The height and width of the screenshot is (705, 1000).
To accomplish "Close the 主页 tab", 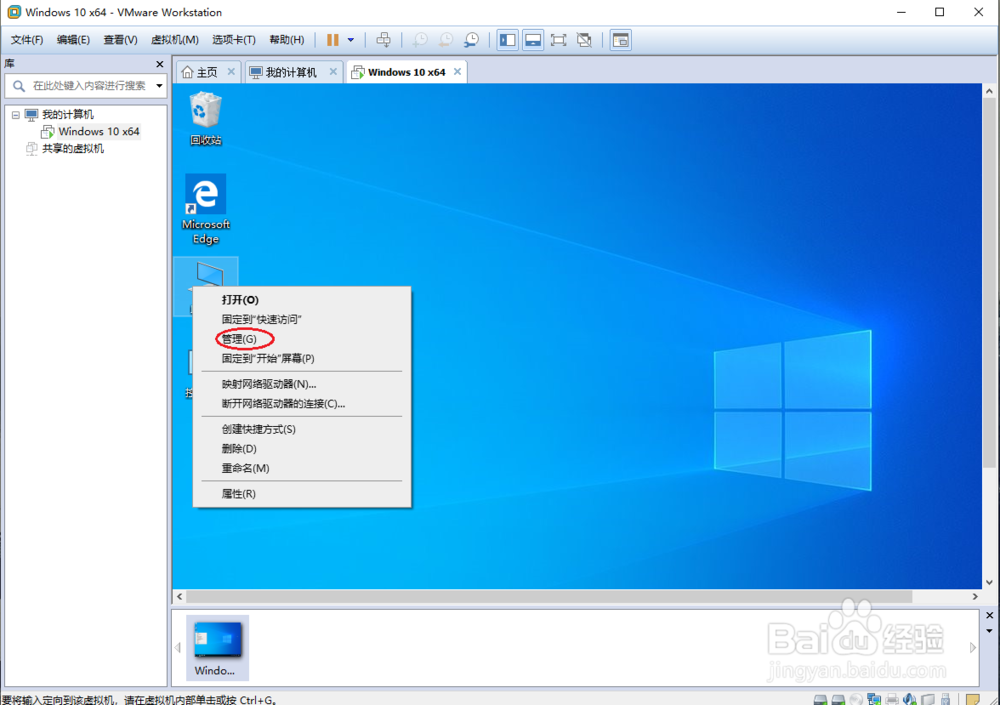I will pos(231,71).
